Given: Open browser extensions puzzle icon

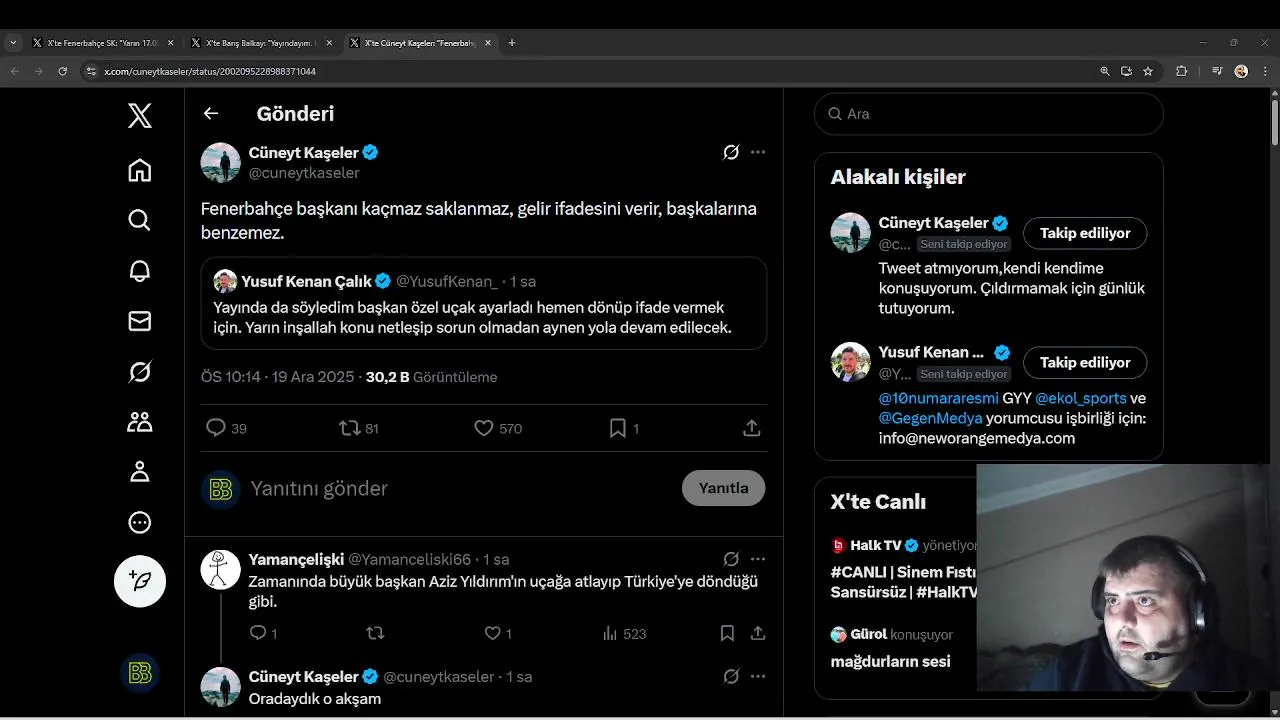Looking at the screenshot, I should 1182,71.
